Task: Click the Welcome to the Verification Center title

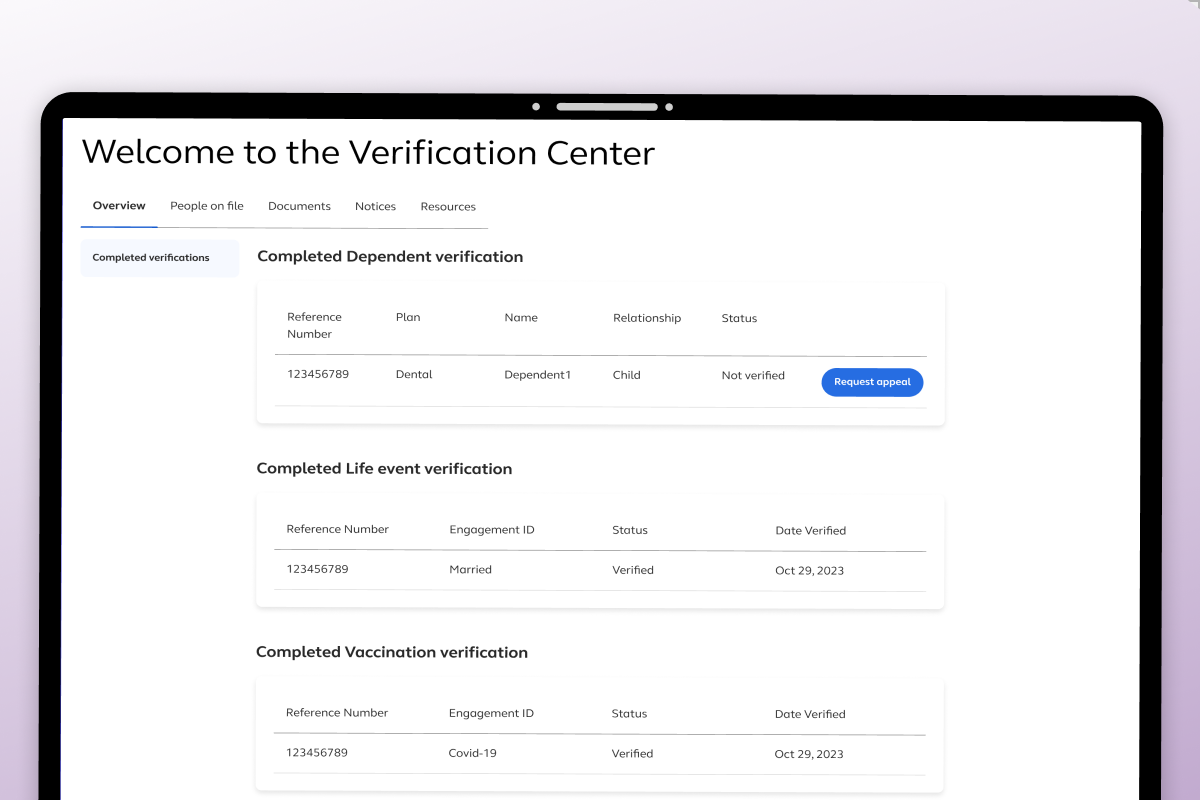Action: point(368,153)
